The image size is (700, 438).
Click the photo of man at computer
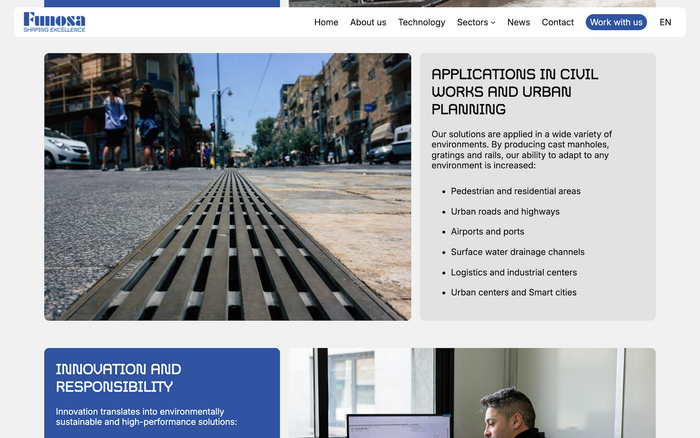point(472,393)
